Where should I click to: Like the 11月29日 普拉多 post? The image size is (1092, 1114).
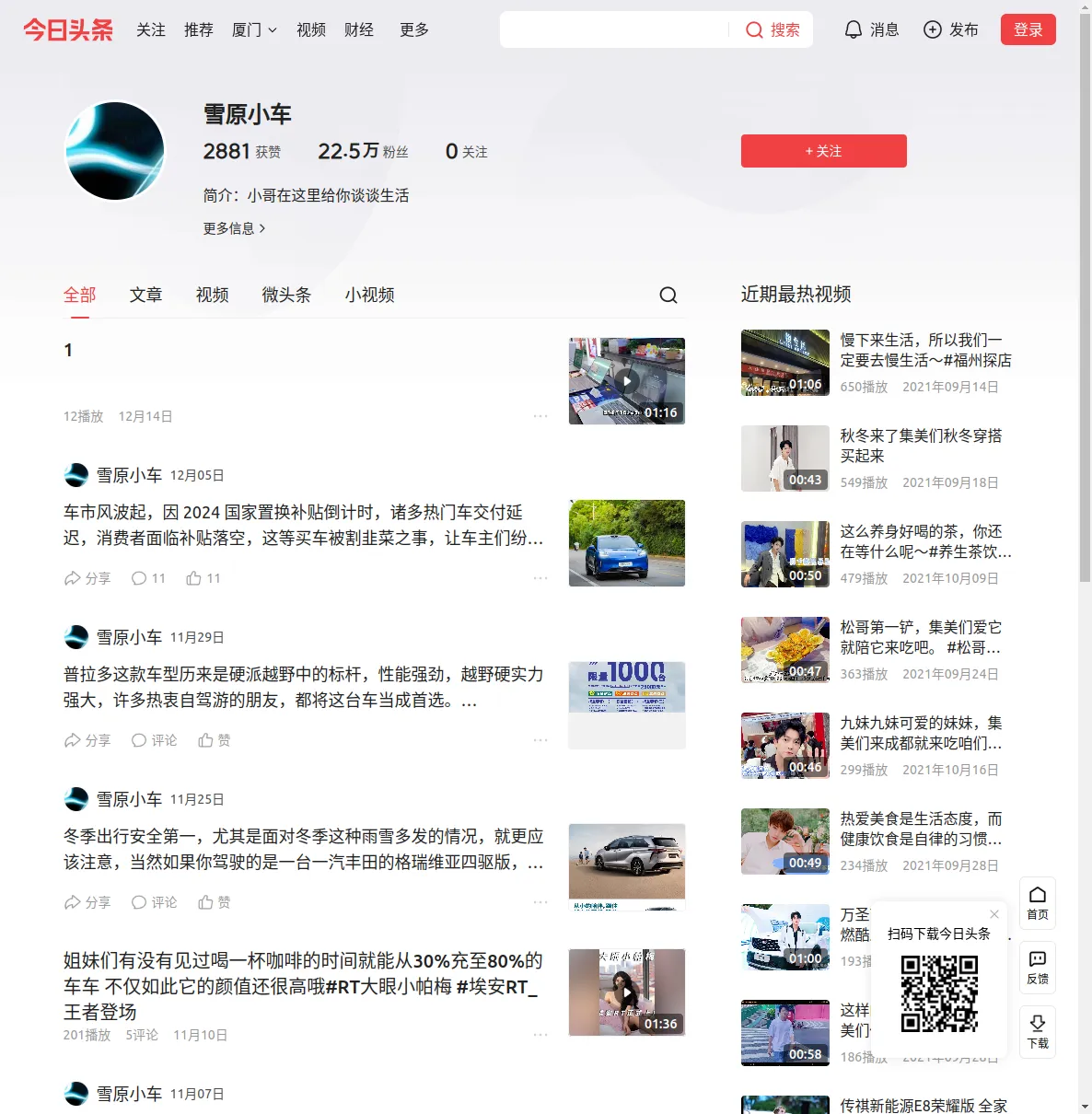215,740
